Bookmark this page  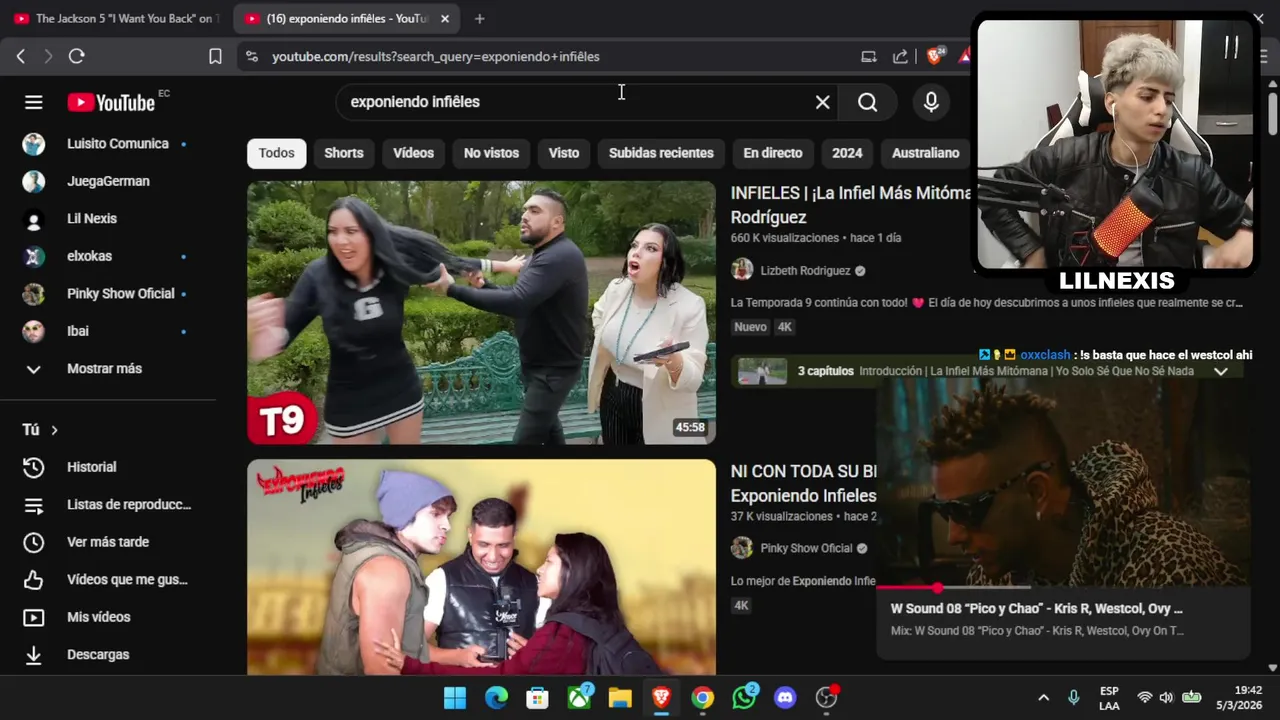(215, 56)
